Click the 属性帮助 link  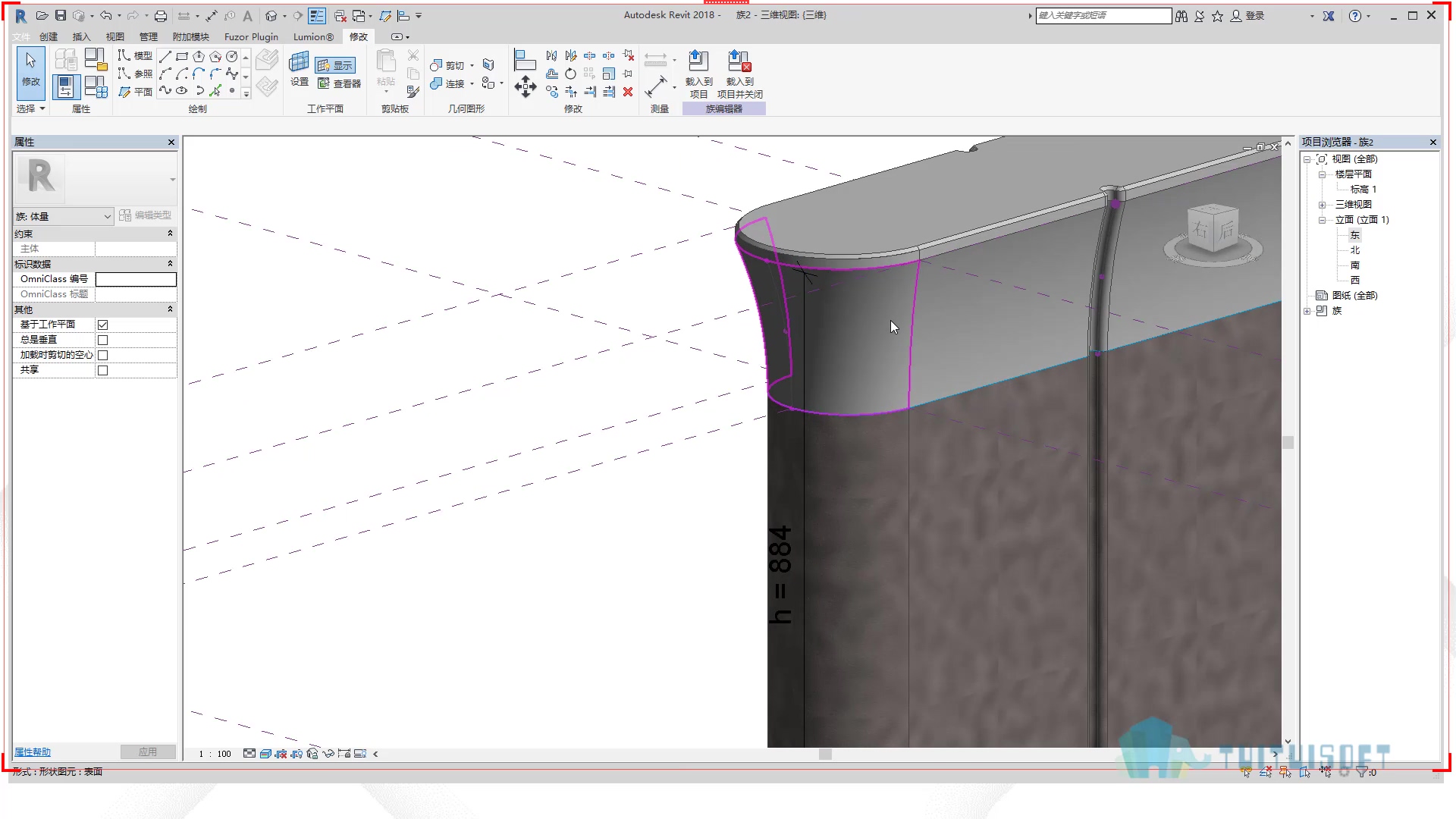(x=33, y=752)
